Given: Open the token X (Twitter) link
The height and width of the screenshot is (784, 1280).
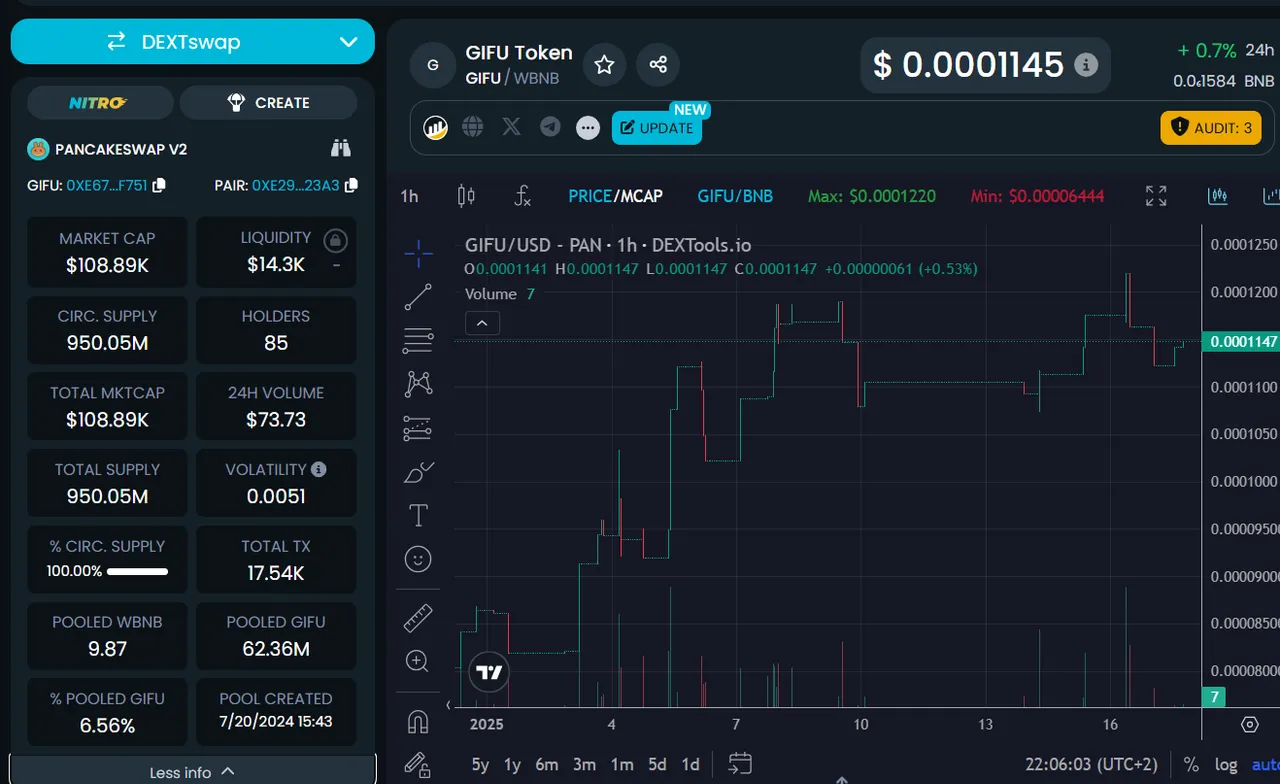Looking at the screenshot, I should click(511, 127).
